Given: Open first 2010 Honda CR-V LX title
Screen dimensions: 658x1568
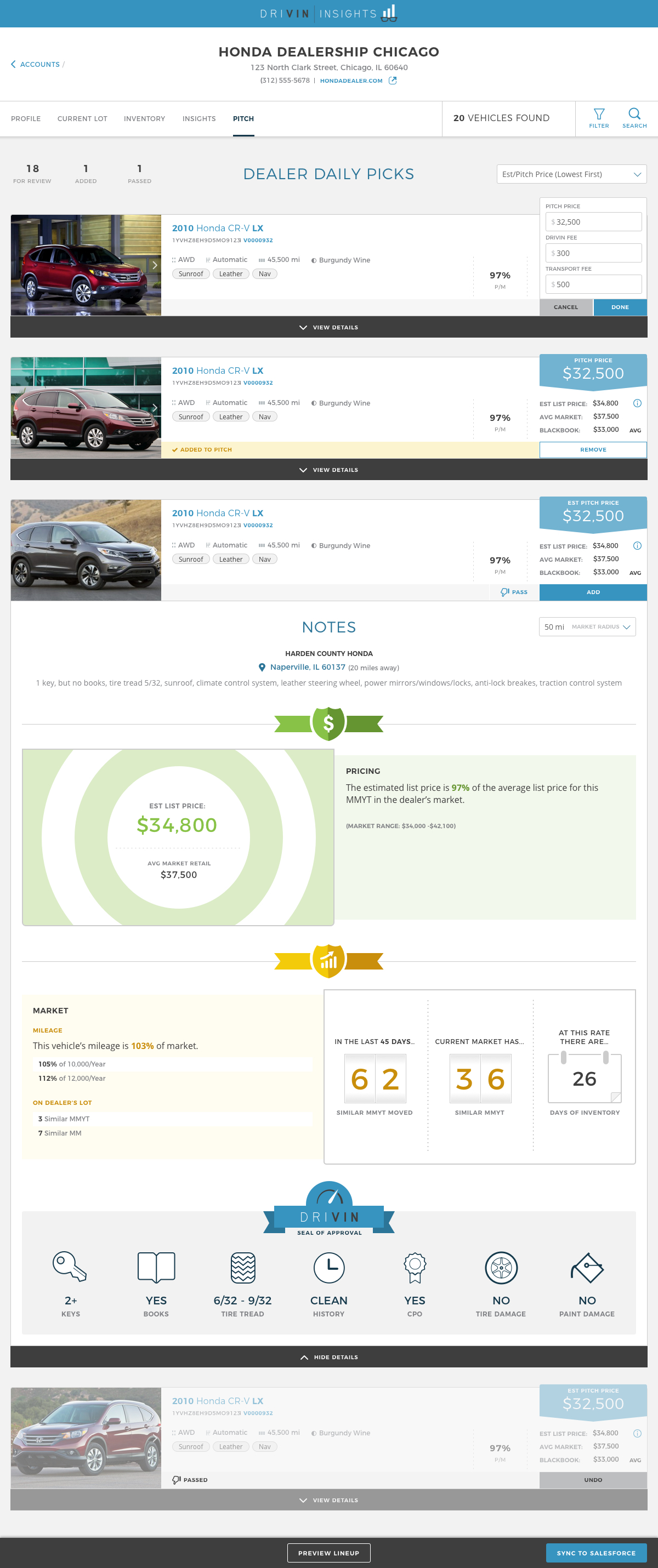Looking at the screenshot, I should tap(218, 228).
